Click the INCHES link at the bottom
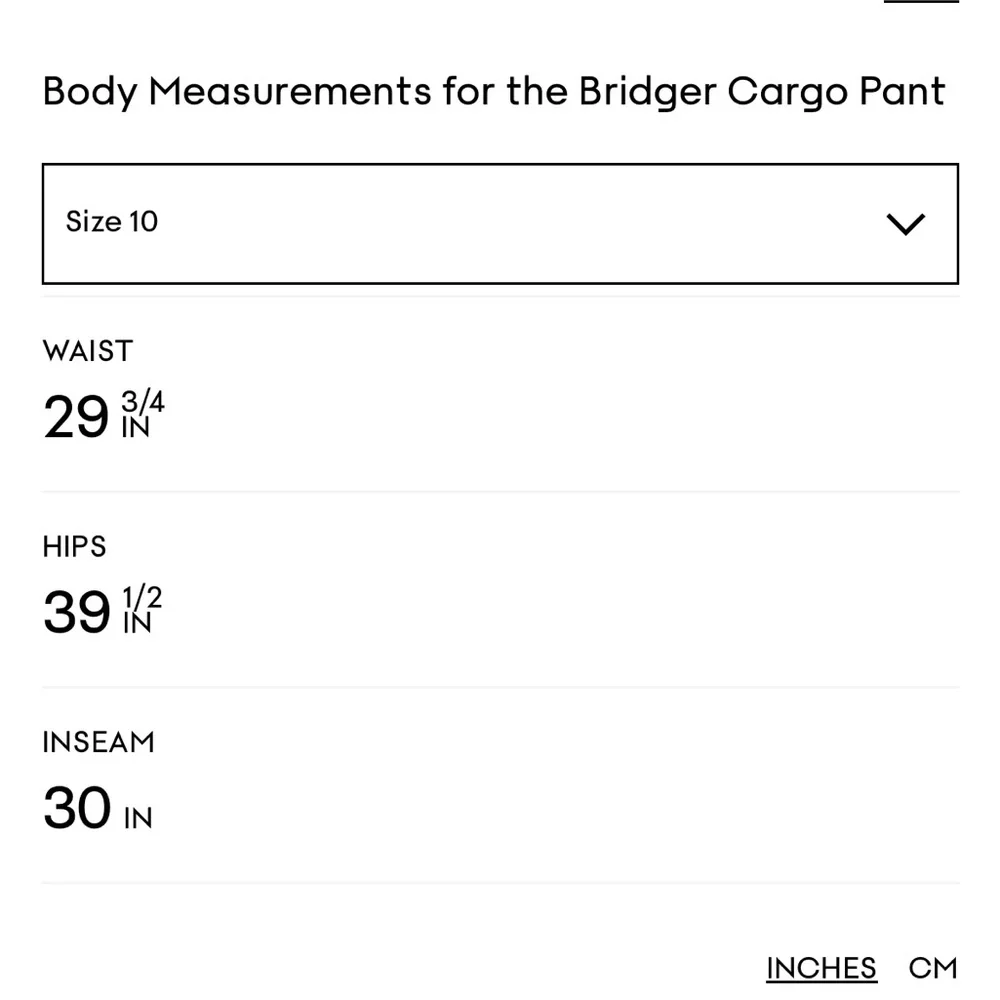This screenshot has width=1000, height=1000. [x=820, y=967]
